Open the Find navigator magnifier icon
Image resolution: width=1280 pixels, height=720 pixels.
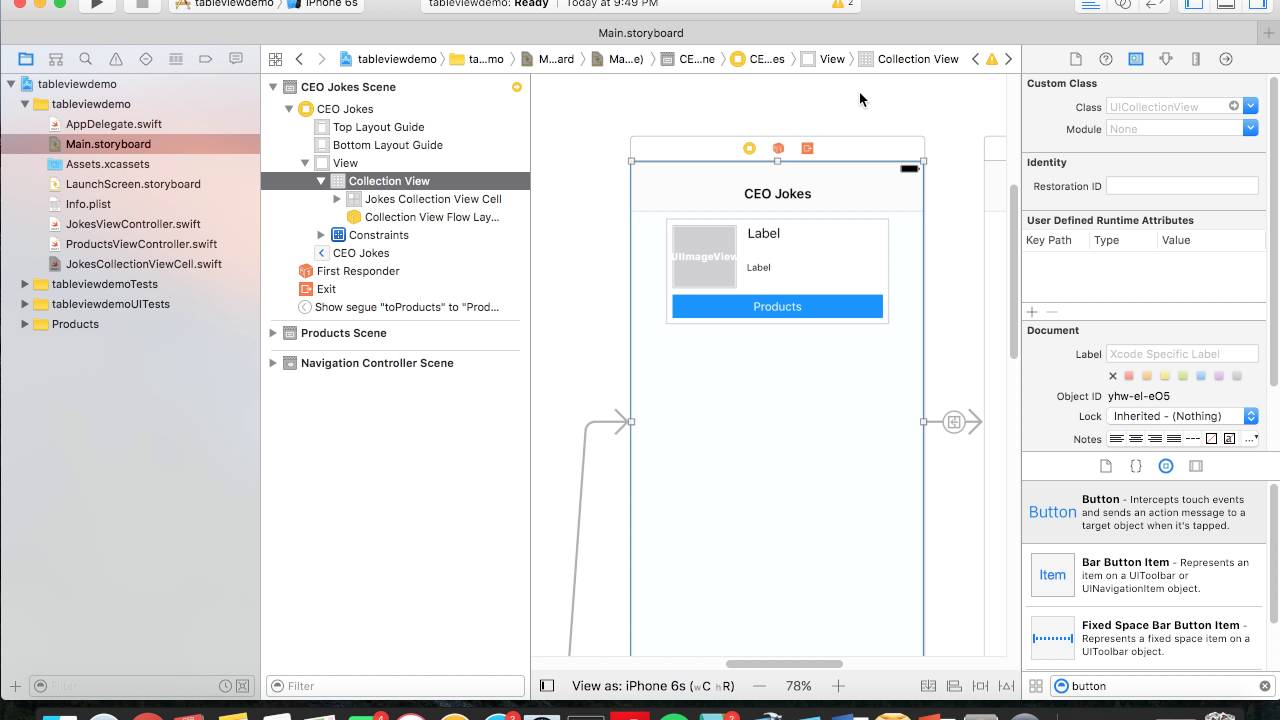point(86,59)
